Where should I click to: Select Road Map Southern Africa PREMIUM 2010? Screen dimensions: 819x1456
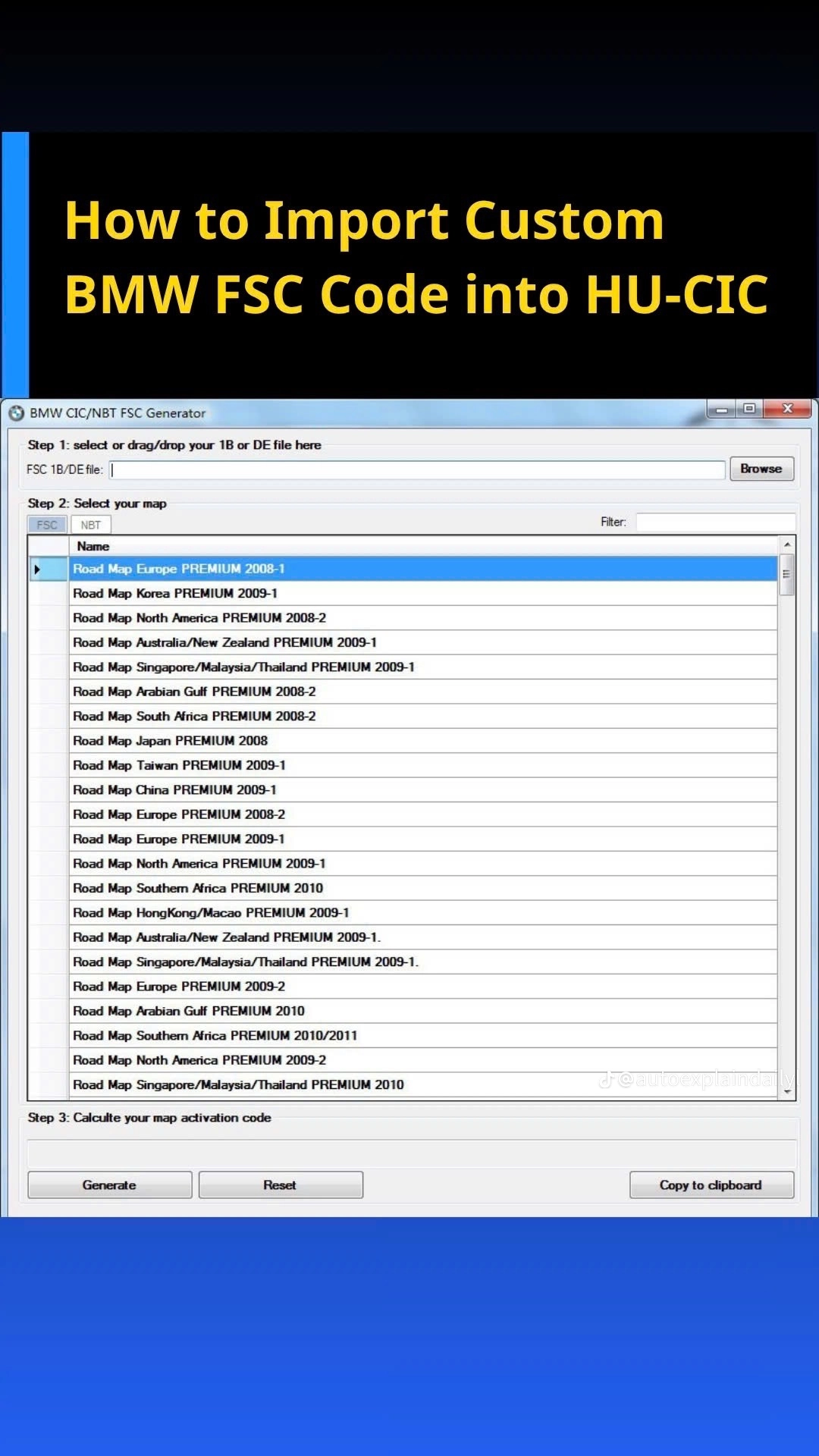[423, 888]
